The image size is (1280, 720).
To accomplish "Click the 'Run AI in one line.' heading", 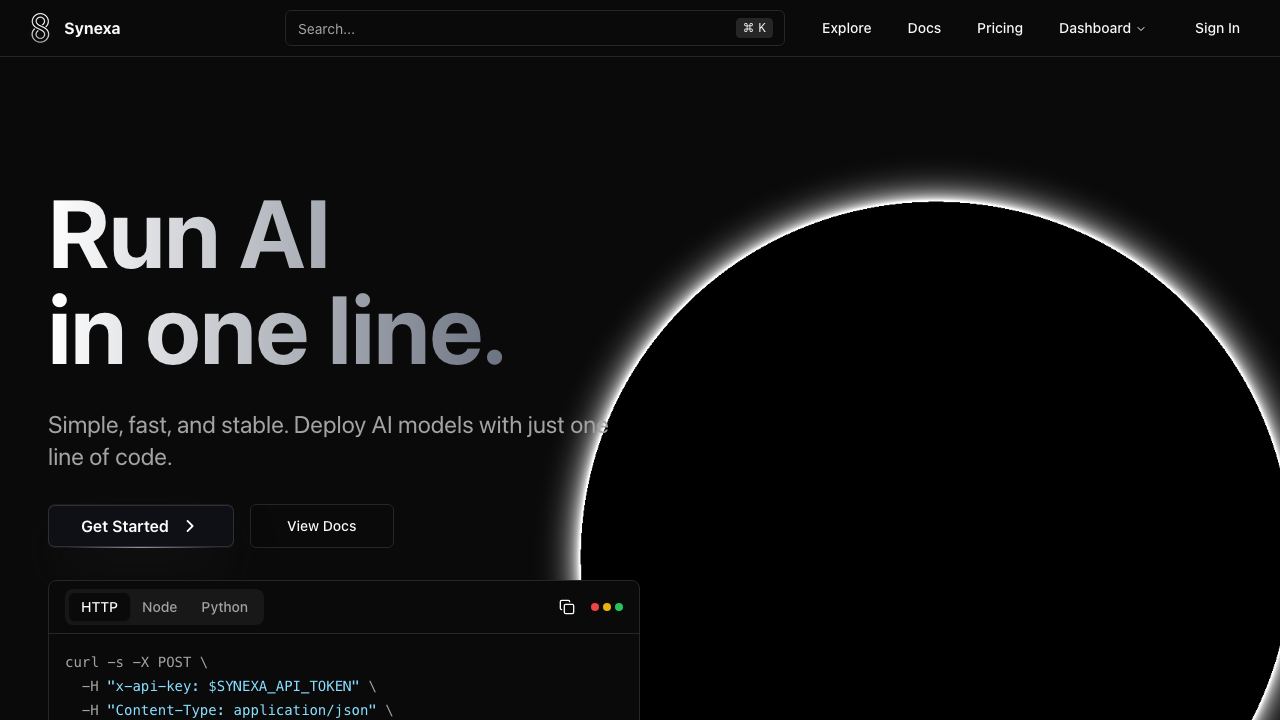I will coord(276,283).
